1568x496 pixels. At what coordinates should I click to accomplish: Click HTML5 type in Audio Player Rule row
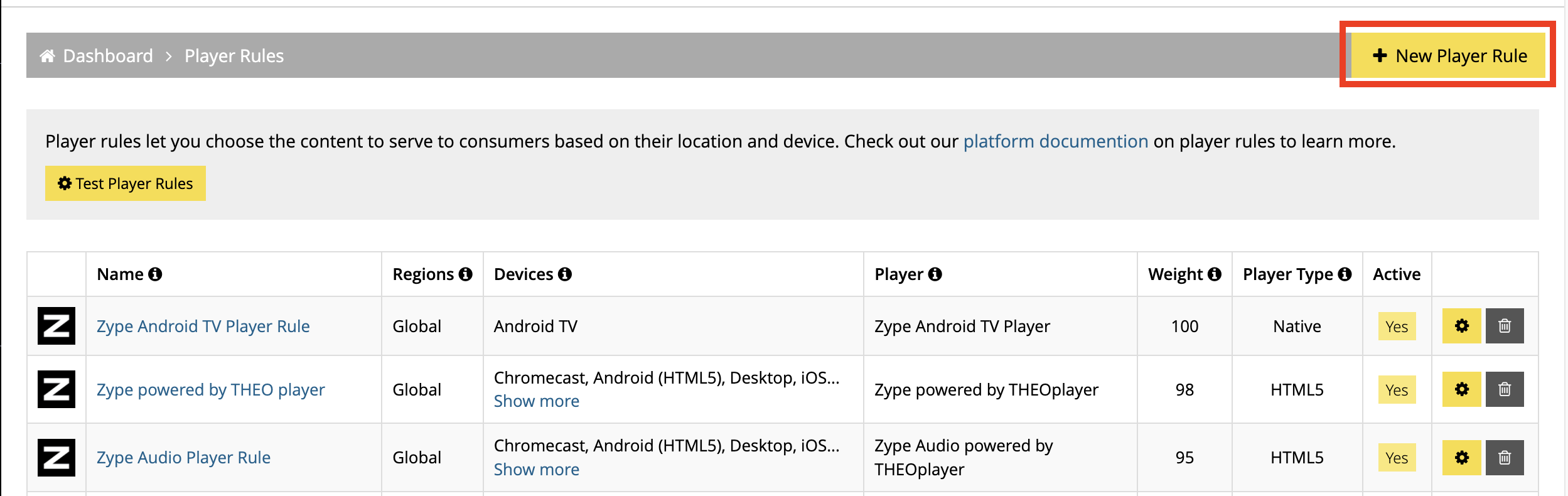1297,458
